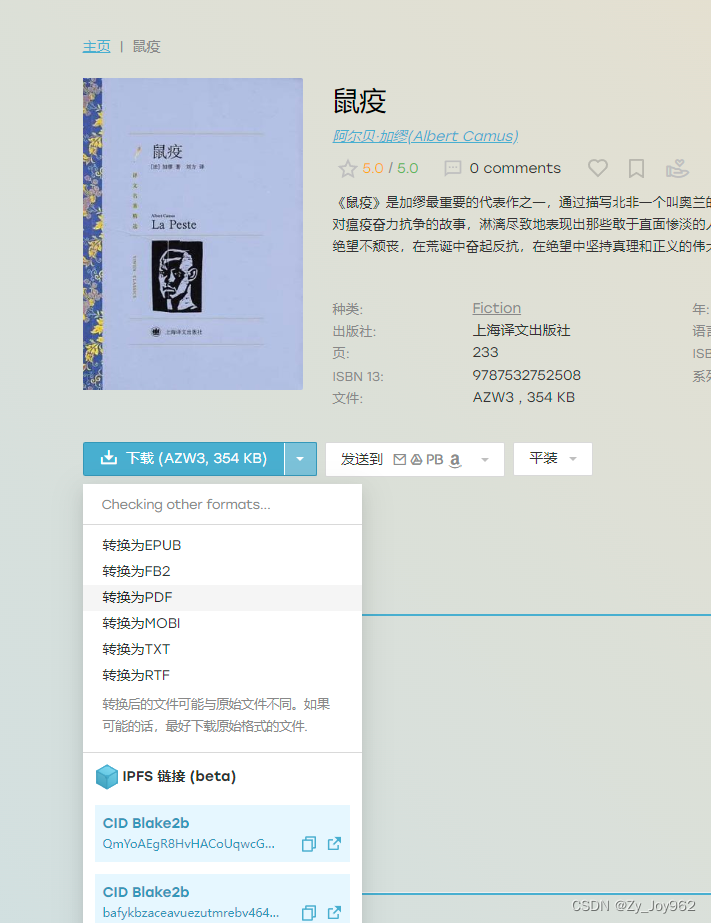Choose 转换为FB2
Image resolution: width=711 pixels, height=923 pixels.
pyautogui.click(x=222, y=571)
